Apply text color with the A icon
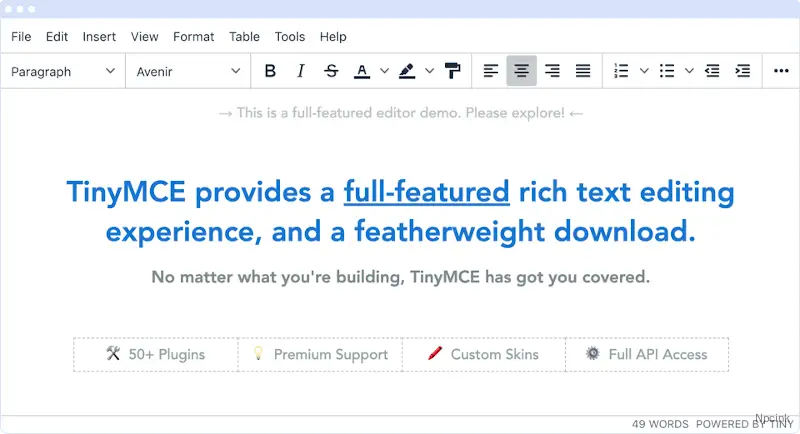 362,71
